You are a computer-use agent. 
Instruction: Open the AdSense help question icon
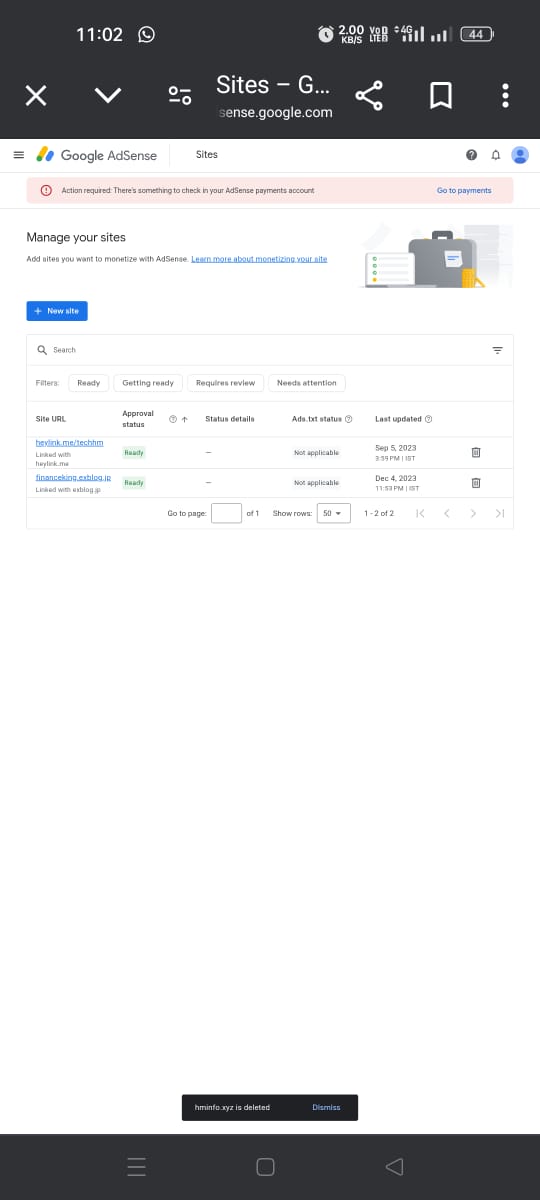(x=471, y=155)
